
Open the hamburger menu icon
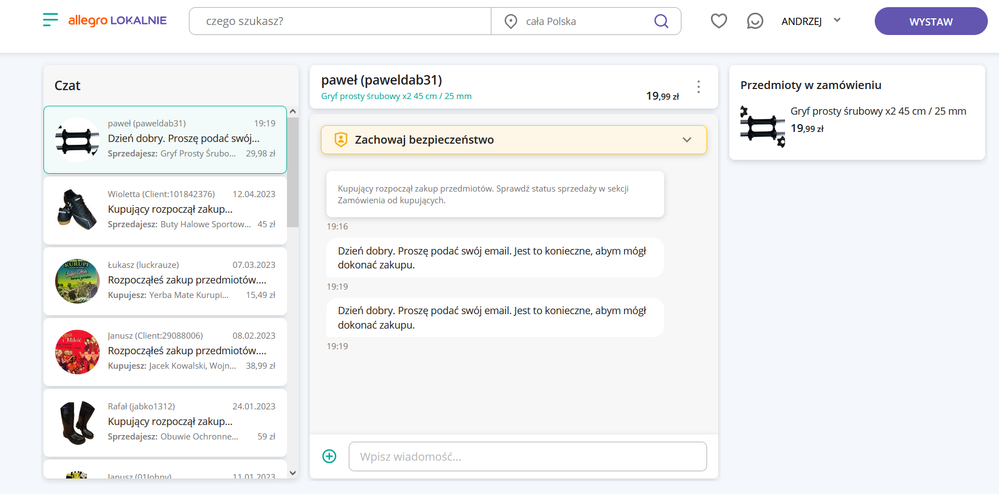[50, 21]
